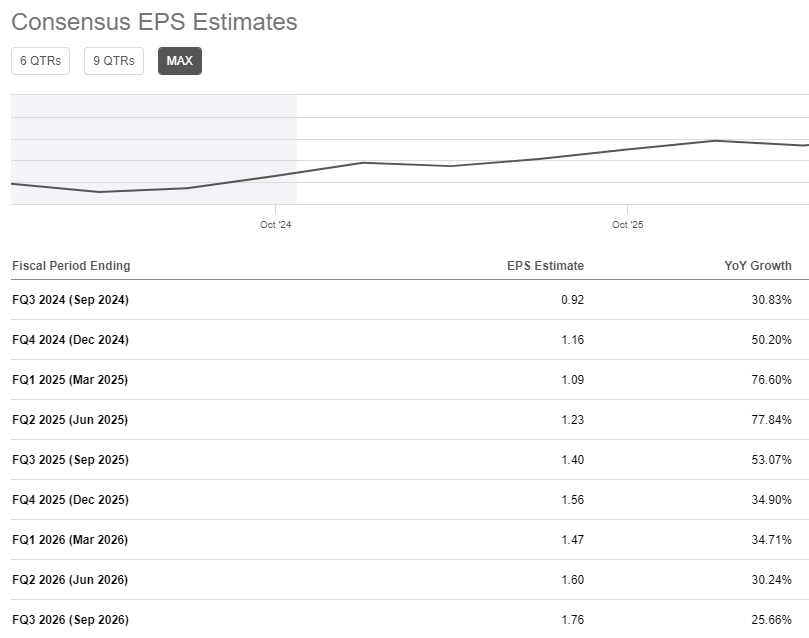Click the YoY Growth column header
809x638 pixels.
pos(758,266)
